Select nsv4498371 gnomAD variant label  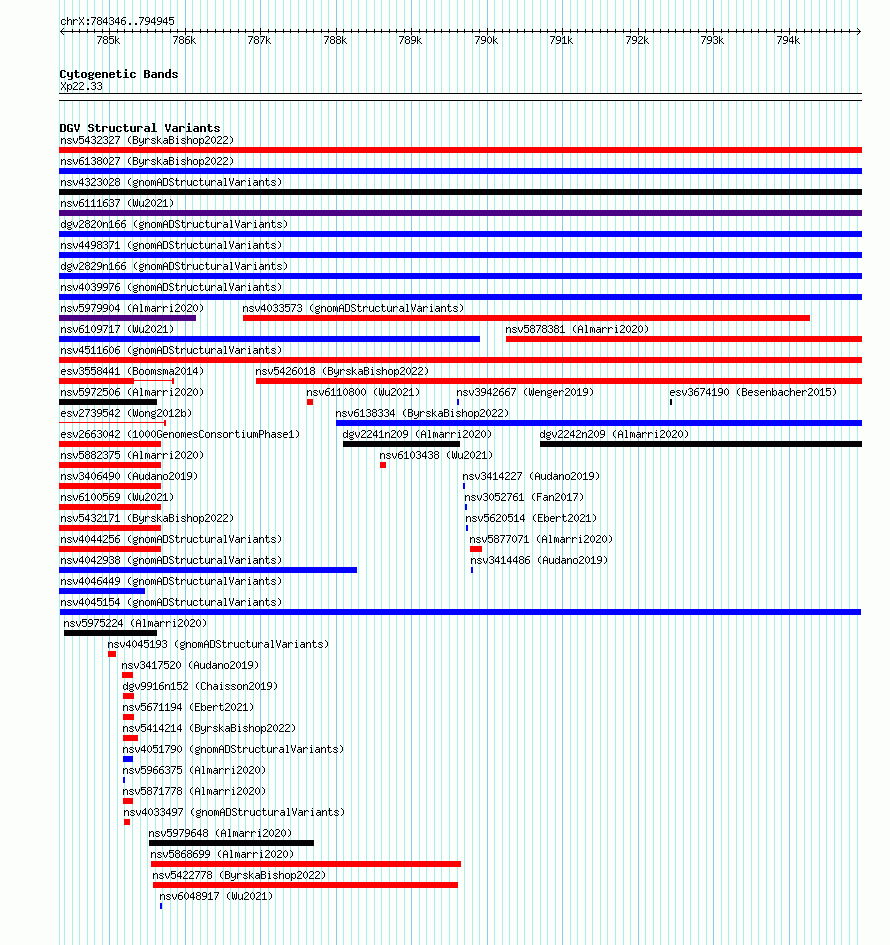171,245
